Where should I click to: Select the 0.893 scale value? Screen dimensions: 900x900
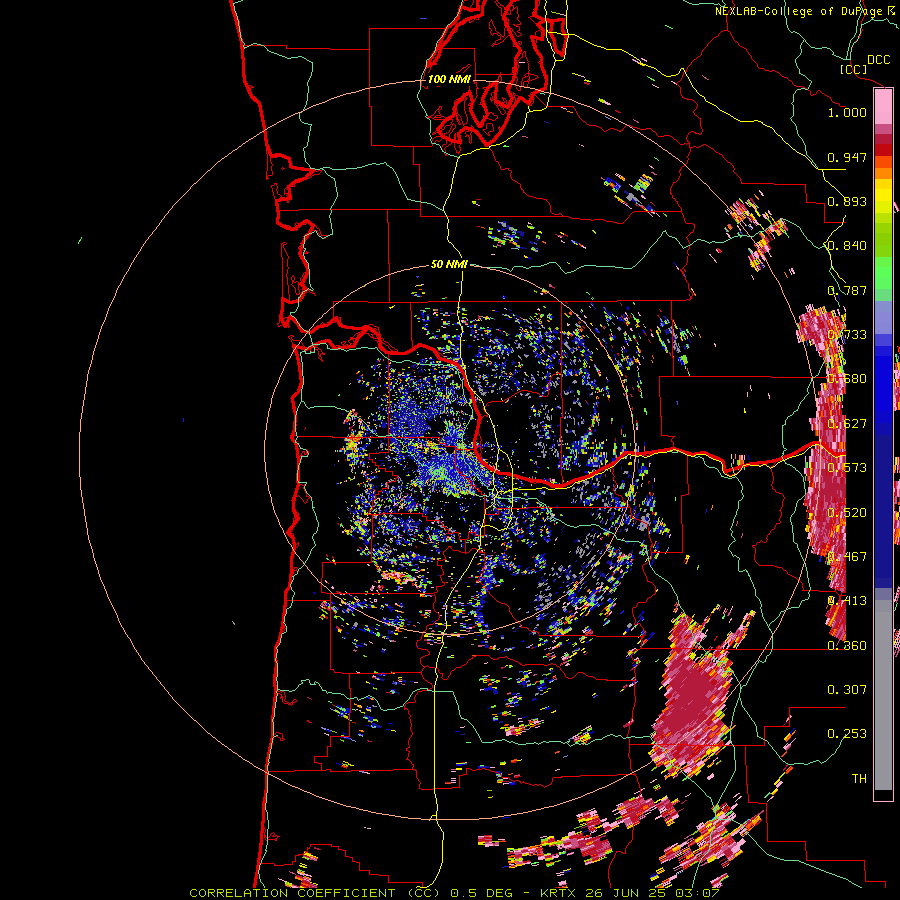[847, 201]
